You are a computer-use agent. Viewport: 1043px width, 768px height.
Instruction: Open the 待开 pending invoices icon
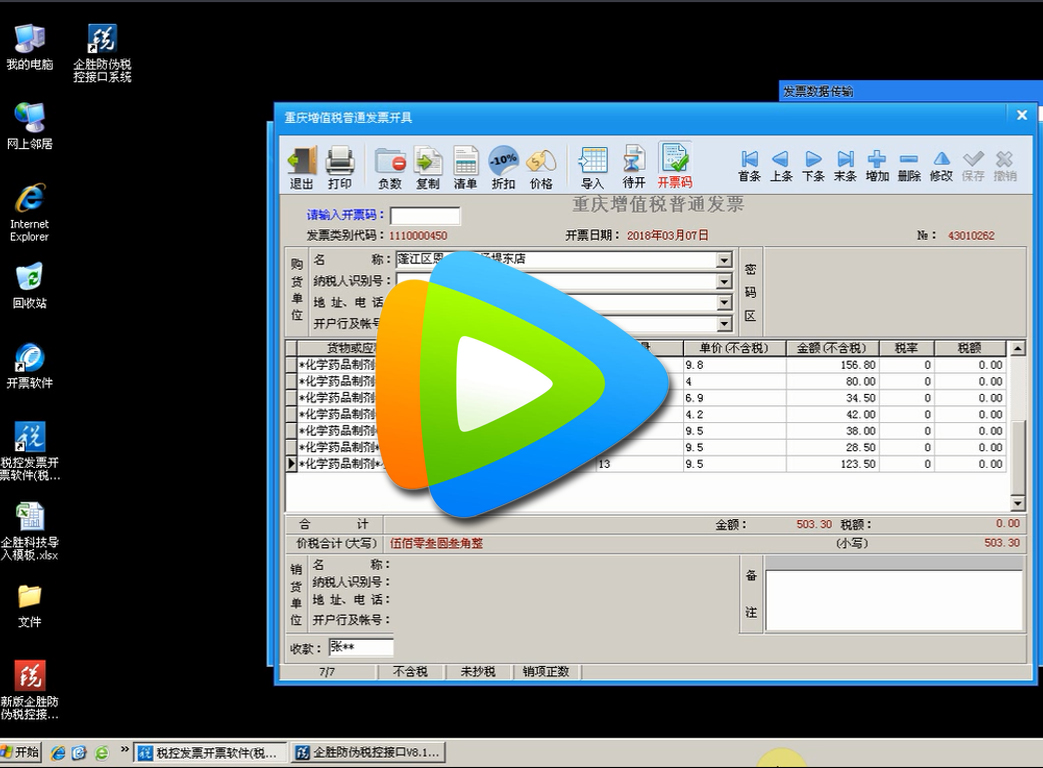pos(633,168)
